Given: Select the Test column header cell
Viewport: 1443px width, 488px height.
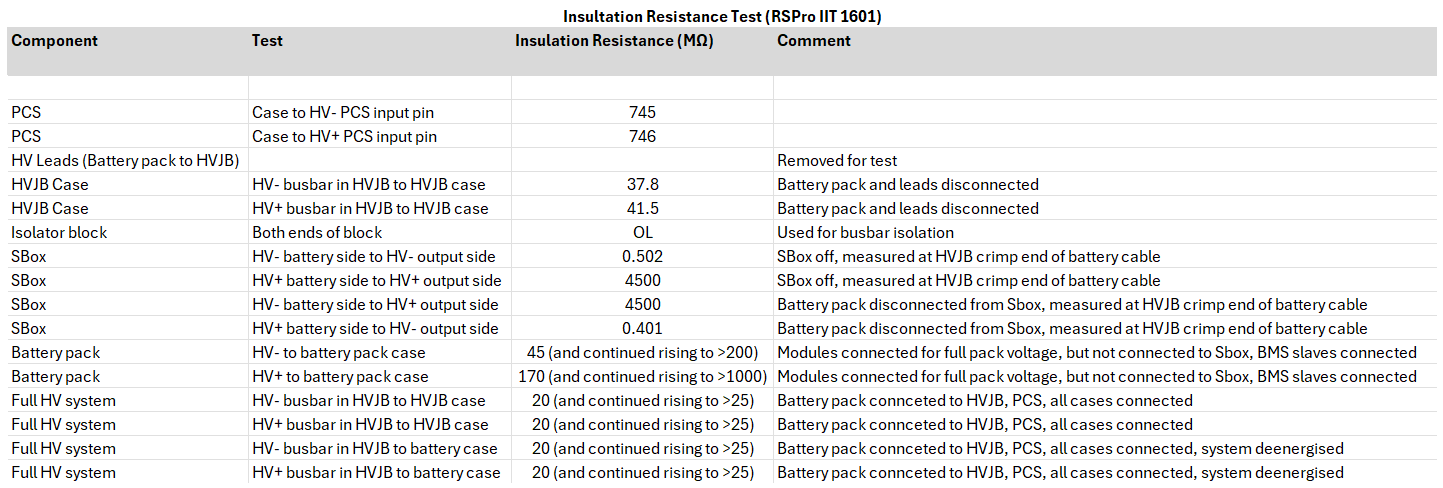Looking at the screenshot, I should coord(267,41).
